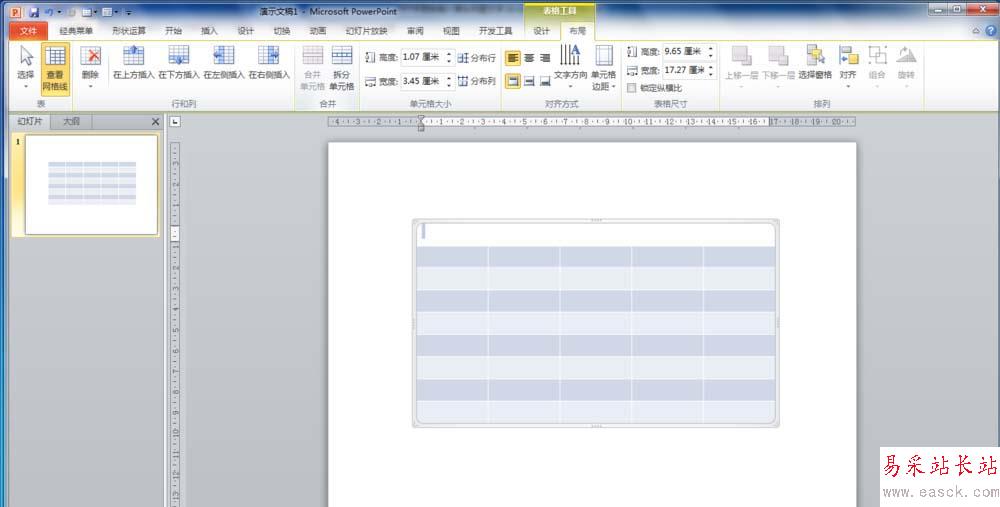
Task: Align cell text to bottom
Action: [545, 81]
